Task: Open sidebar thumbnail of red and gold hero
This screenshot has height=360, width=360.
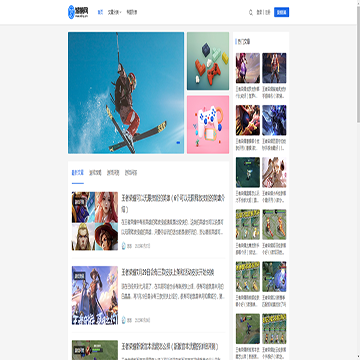Action: [x=248, y=120]
